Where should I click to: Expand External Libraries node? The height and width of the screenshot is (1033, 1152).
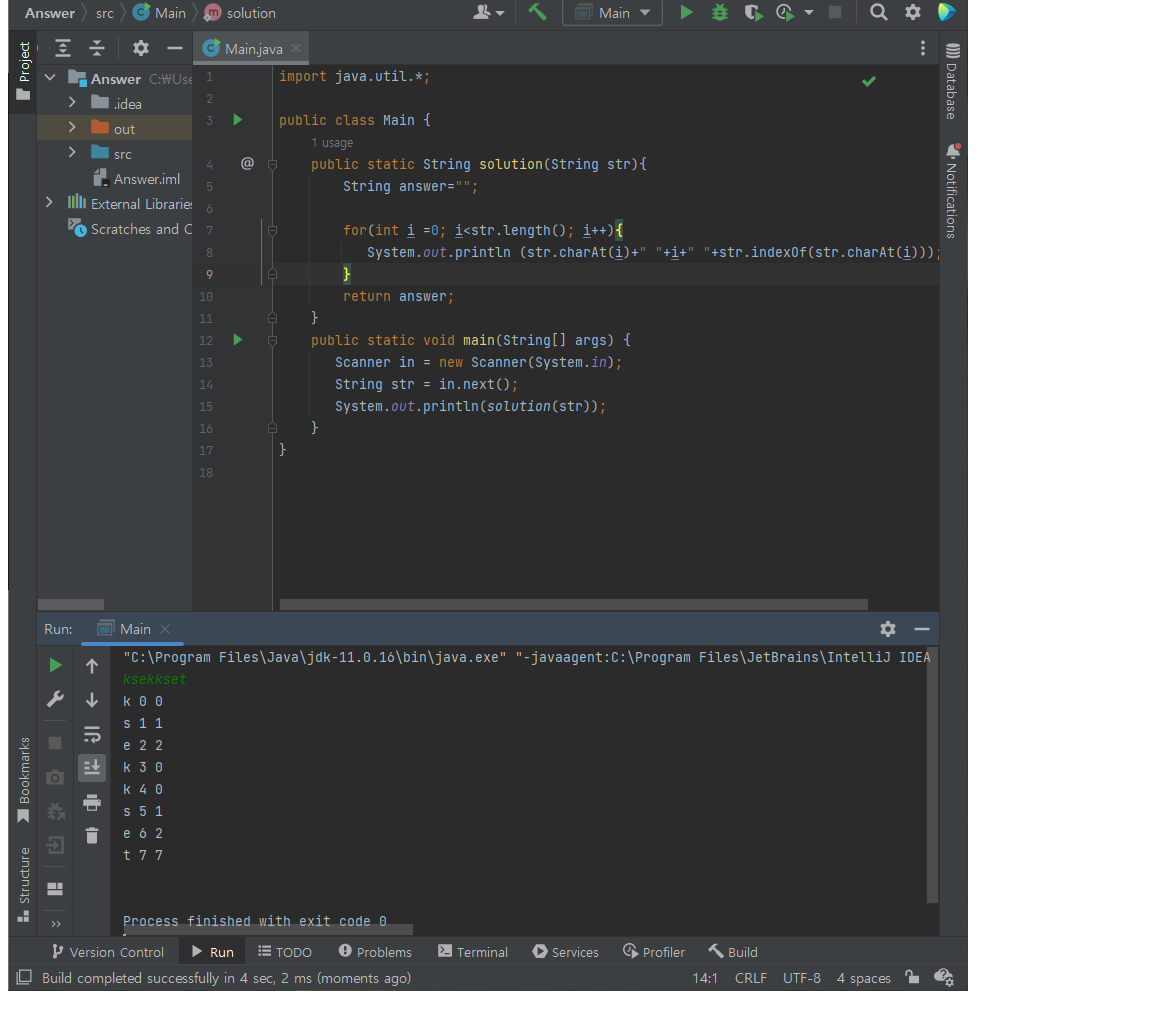click(50, 202)
